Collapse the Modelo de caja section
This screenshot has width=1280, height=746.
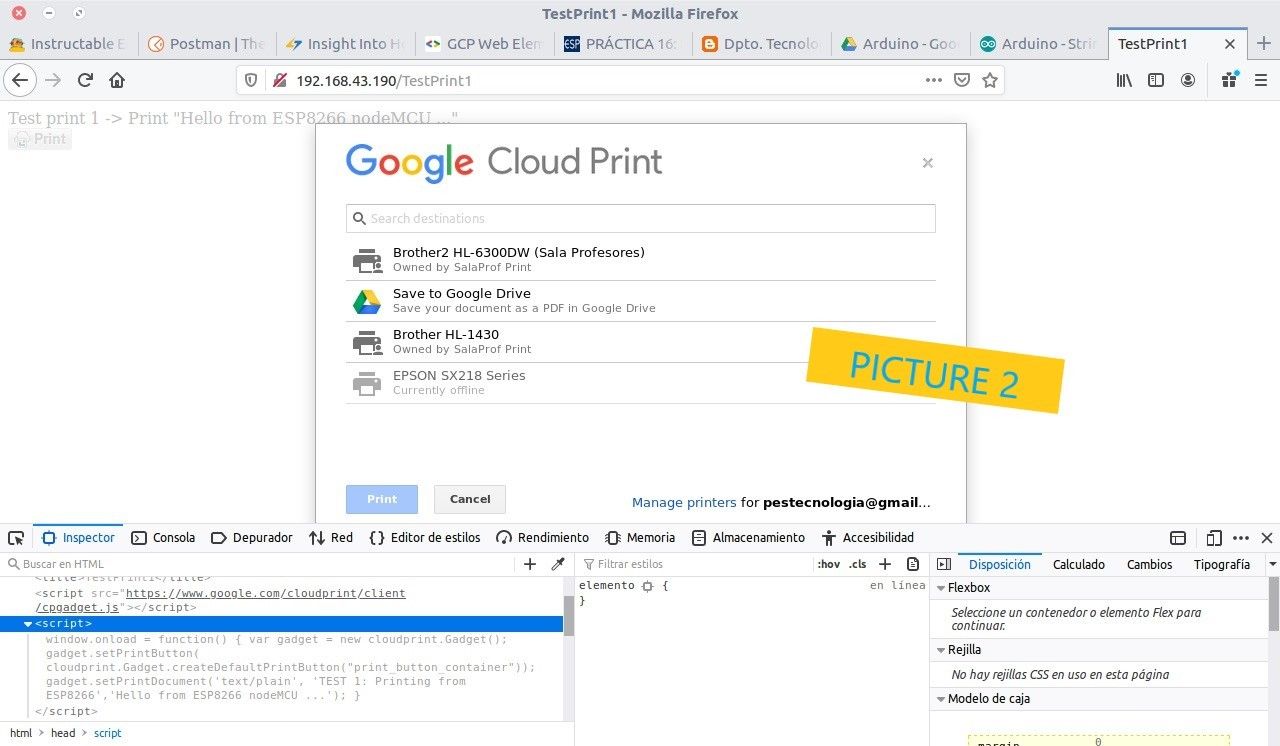click(x=940, y=699)
